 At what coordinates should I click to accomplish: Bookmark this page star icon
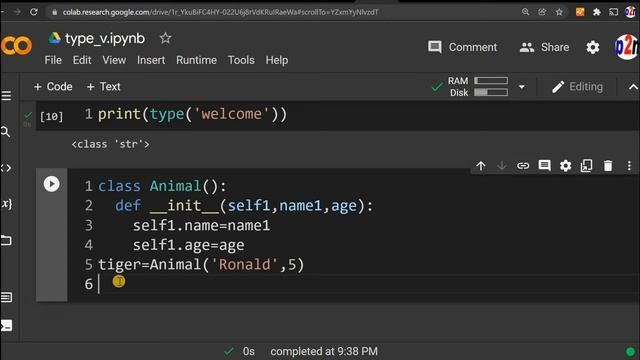click(x=559, y=12)
